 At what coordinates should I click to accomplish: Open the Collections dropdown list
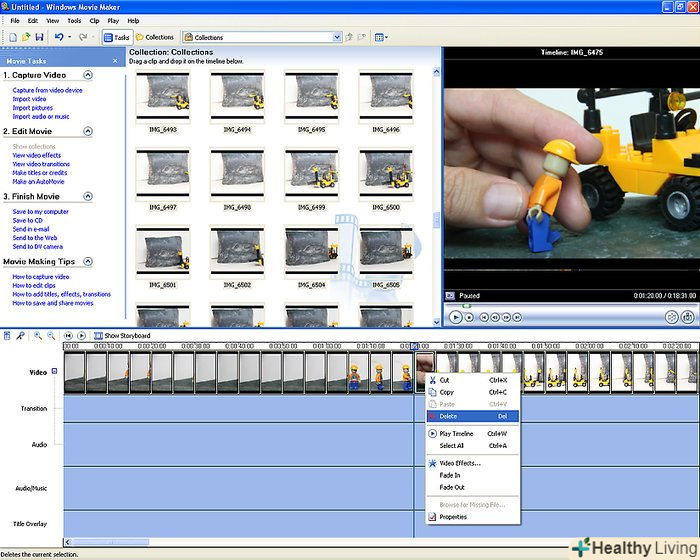tap(337, 37)
